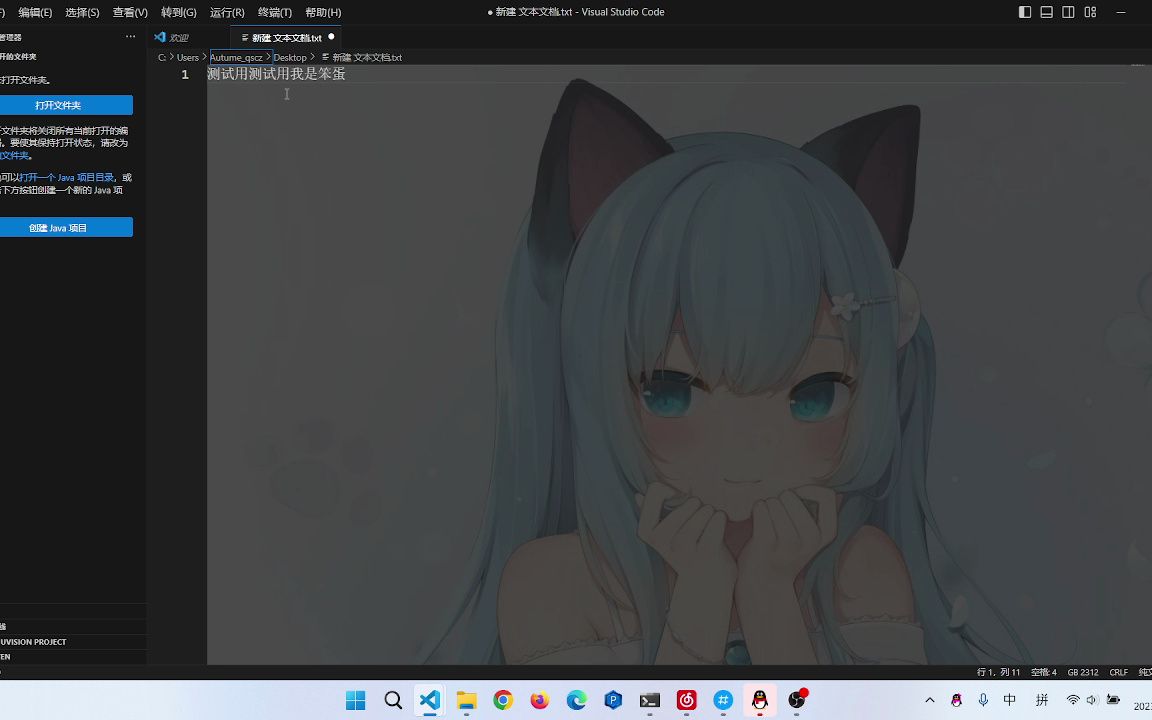Launch Google Chrome from taskbar

(503, 700)
